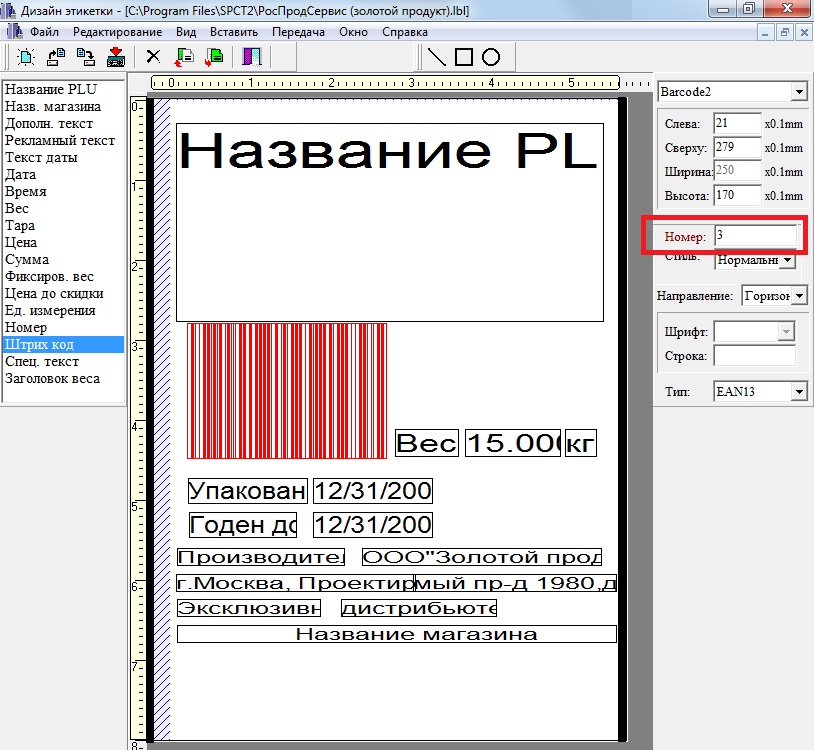Click the green document icon with red arrow
814x750 pixels.
click(213, 56)
